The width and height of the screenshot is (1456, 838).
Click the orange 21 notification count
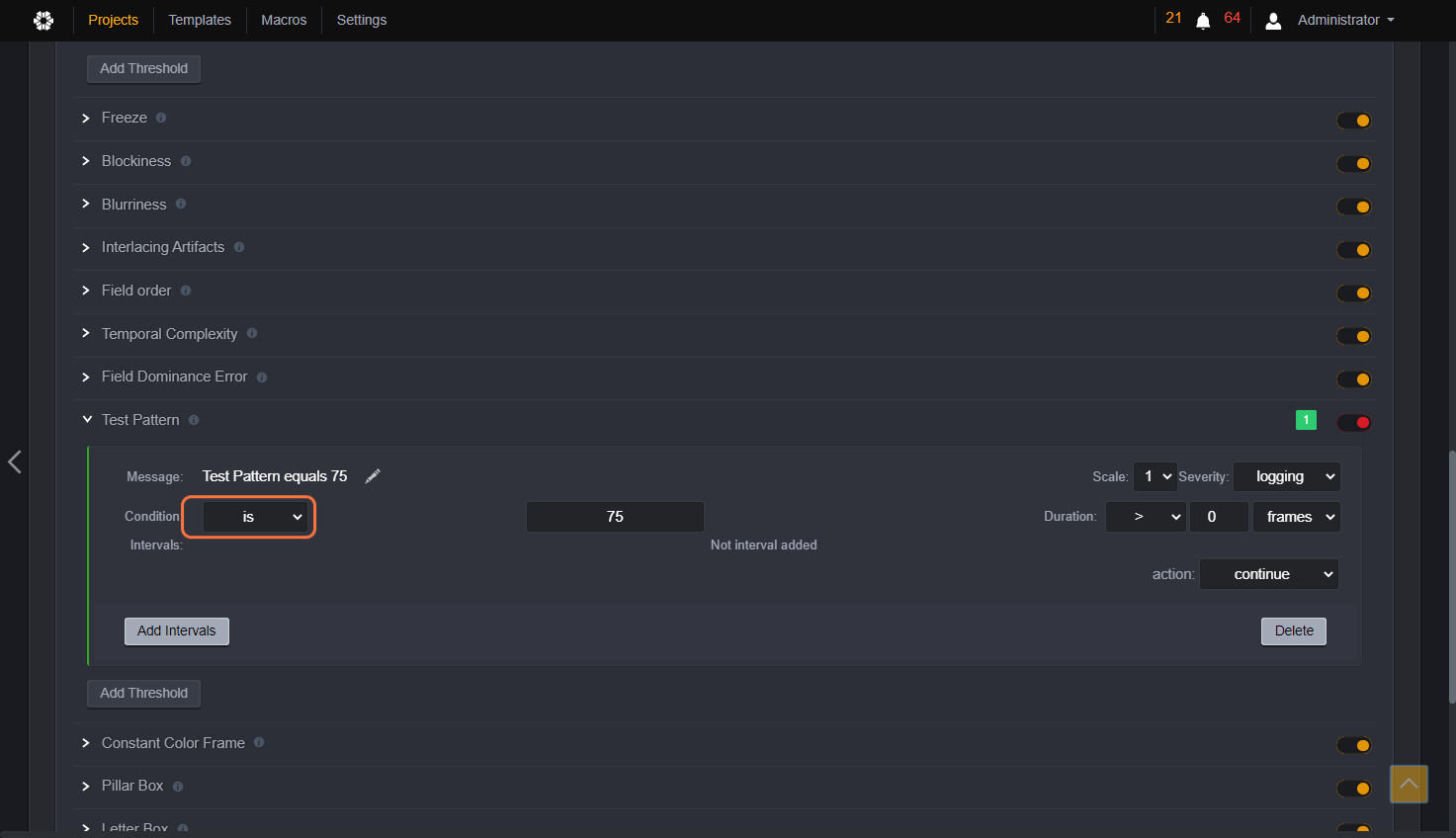coord(1173,18)
